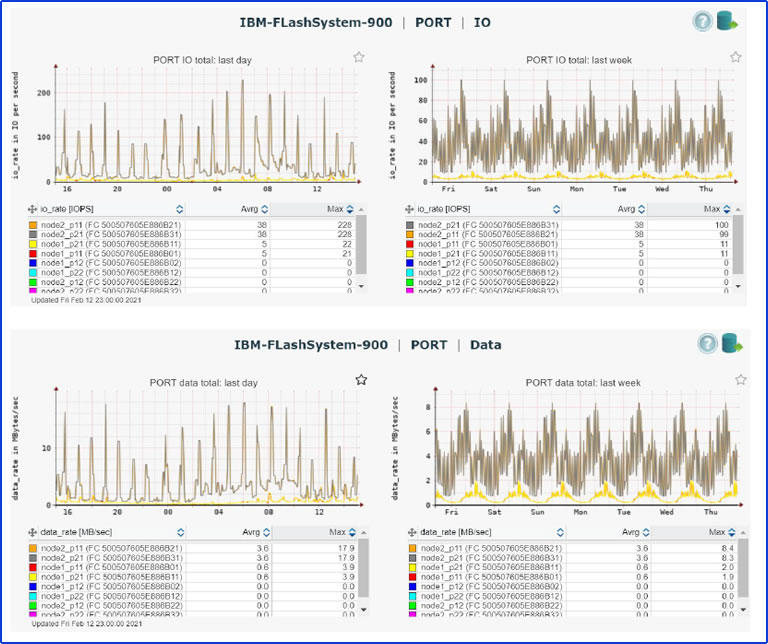
Task: Click gray swatch for node2_p21 in IO last day
Action: (33, 235)
